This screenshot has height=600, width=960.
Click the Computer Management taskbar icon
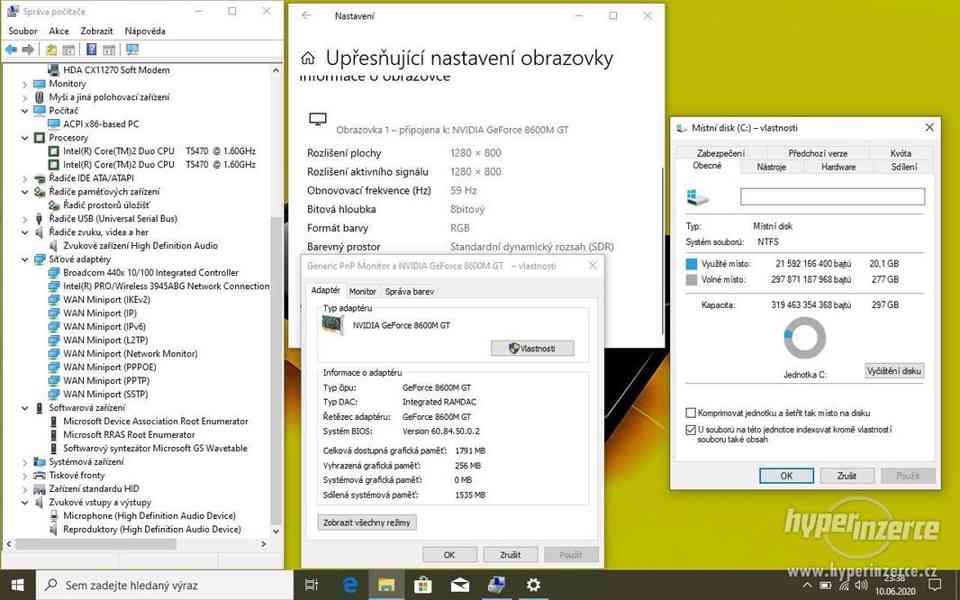tap(497, 585)
